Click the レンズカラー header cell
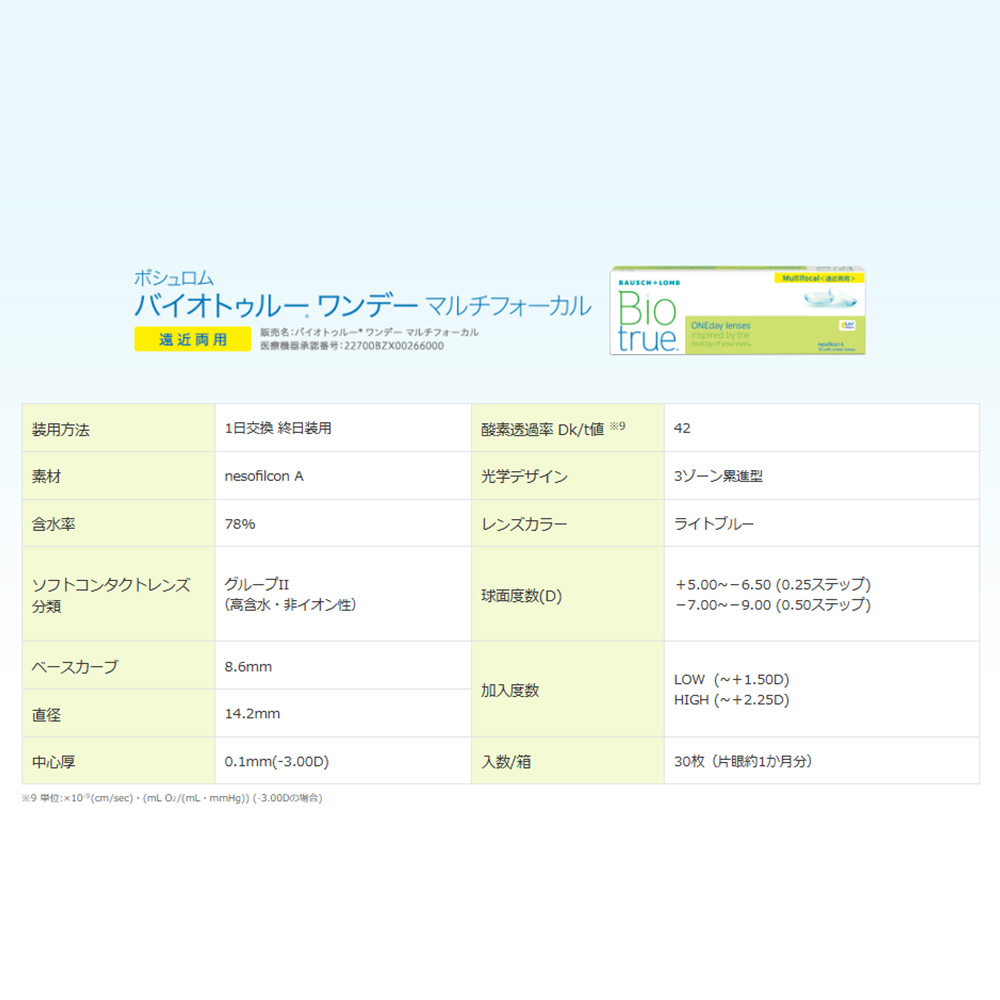1000x1000 pixels. 568,524
